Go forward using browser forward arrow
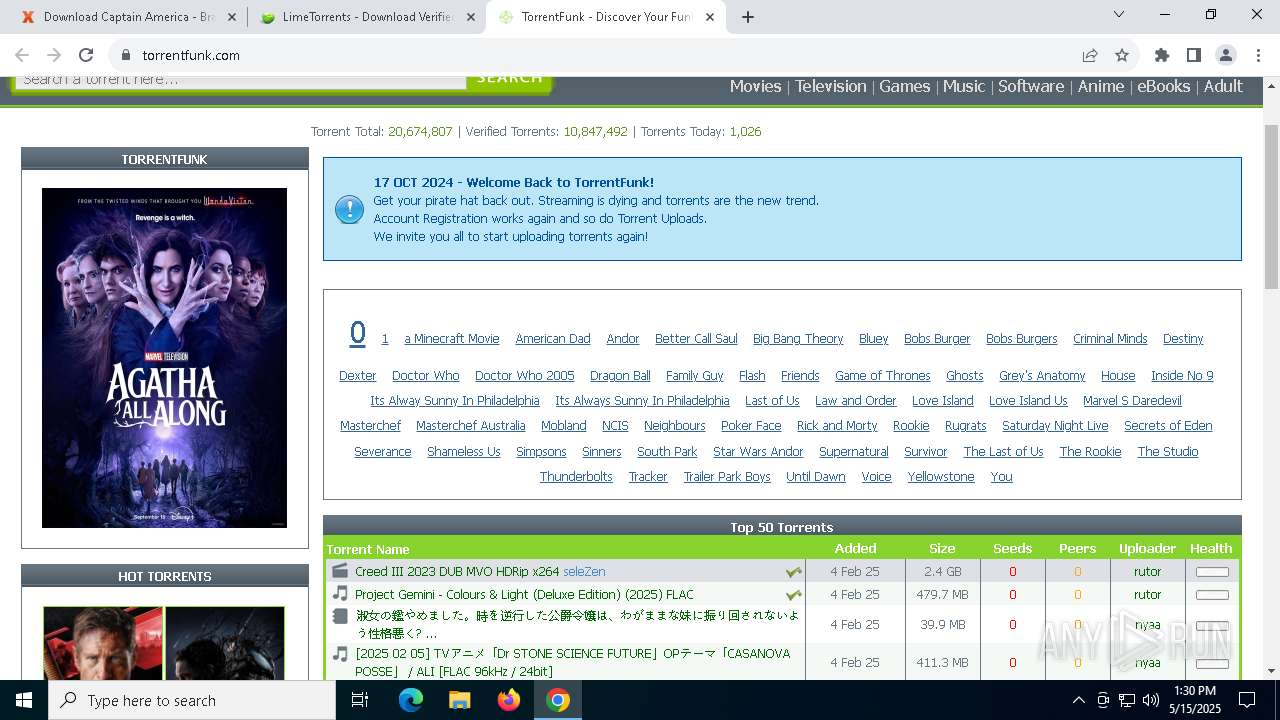The image size is (1280, 720). point(54,55)
